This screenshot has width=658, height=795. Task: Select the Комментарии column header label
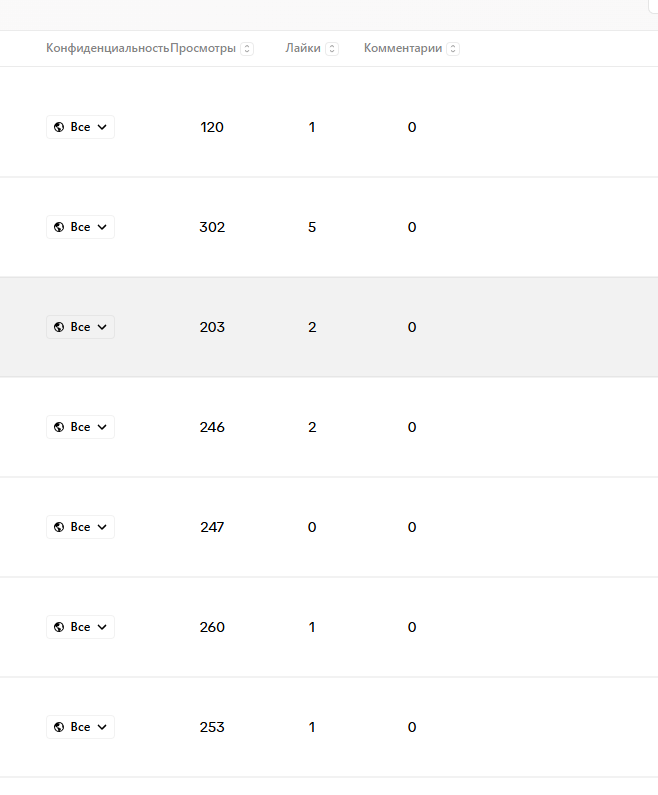click(403, 48)
